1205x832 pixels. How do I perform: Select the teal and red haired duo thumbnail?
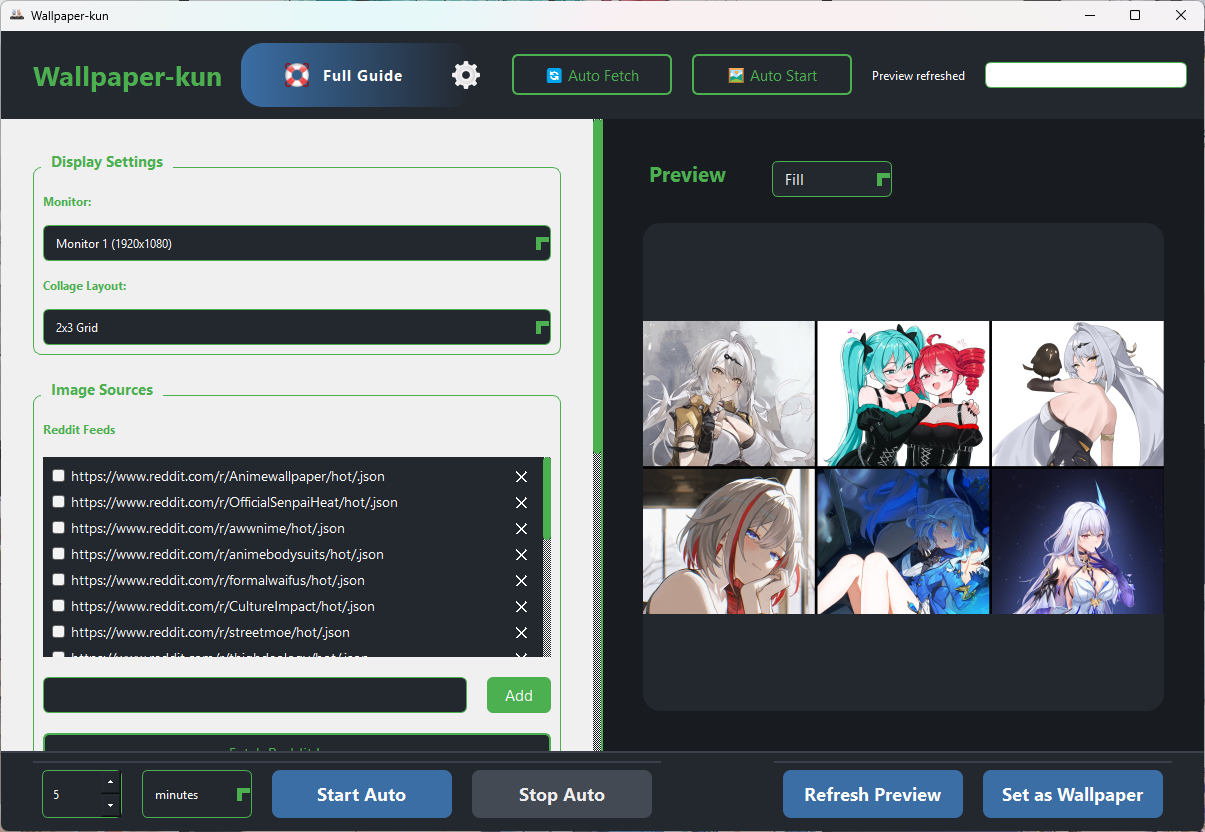[x=903, y=393]
